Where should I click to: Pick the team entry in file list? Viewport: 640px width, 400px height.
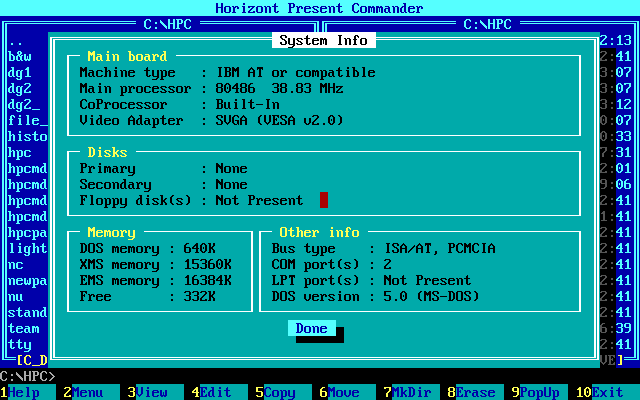tap(24, 328)
